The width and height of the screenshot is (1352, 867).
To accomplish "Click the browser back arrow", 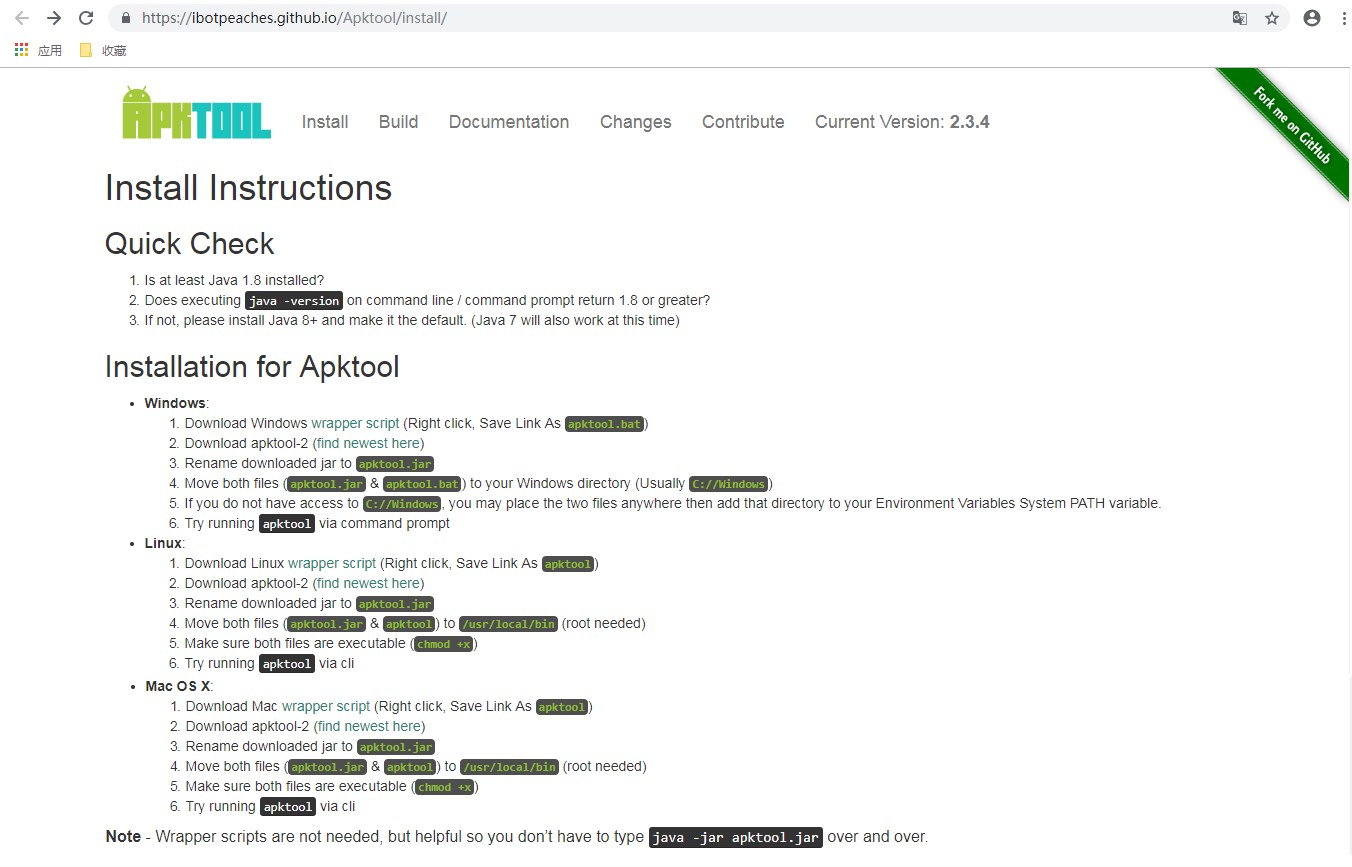I will point(22,18).
